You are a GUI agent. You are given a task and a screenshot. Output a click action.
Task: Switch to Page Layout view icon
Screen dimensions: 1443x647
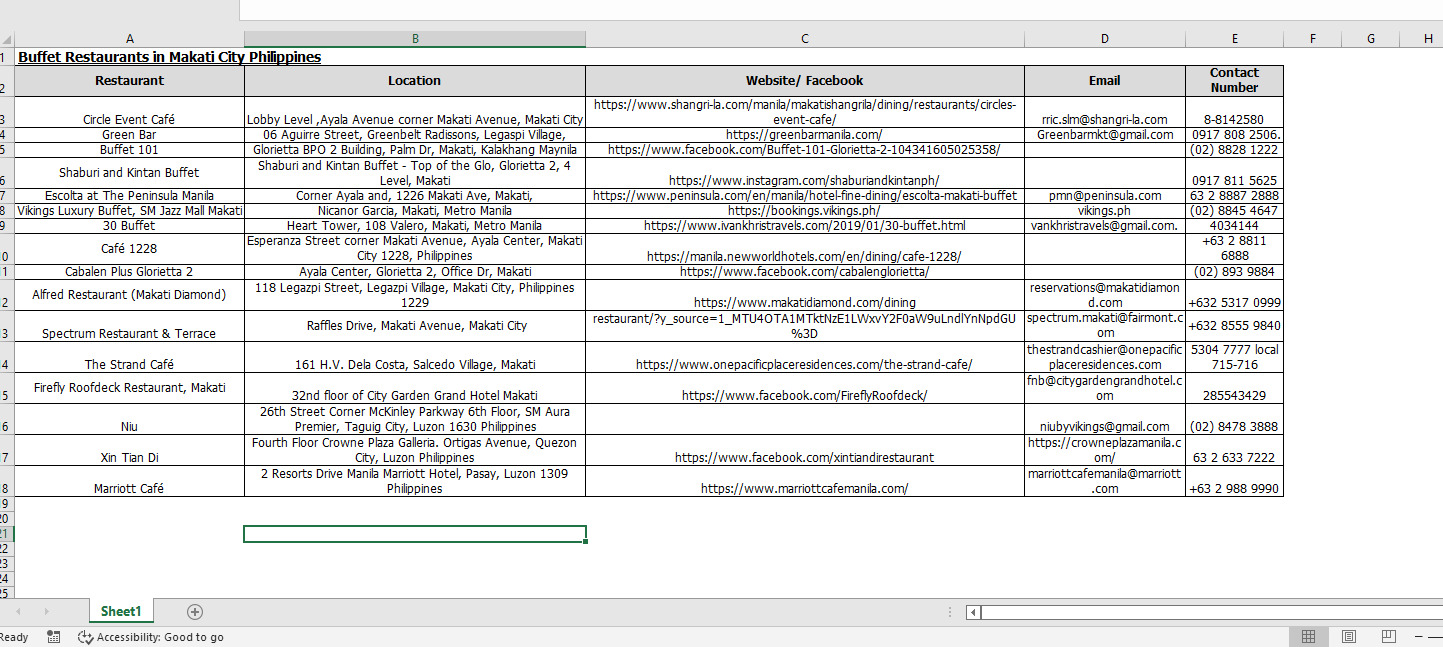click(x=1348, y=637)
